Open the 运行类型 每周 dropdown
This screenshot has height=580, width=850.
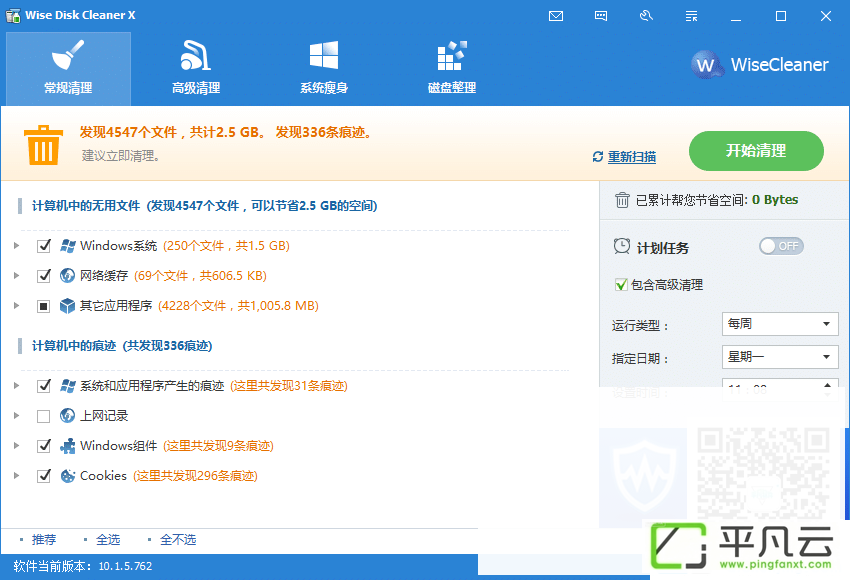(780, 324)
